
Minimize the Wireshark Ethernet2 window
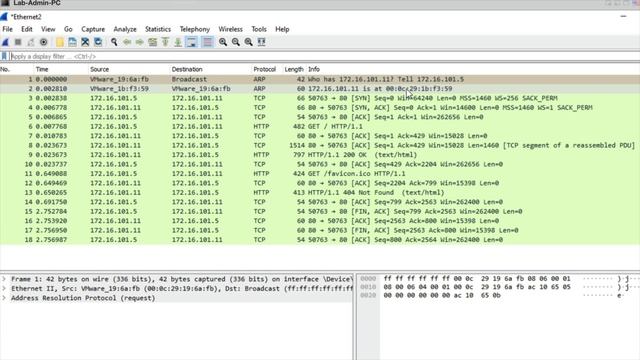pos(623,16)
